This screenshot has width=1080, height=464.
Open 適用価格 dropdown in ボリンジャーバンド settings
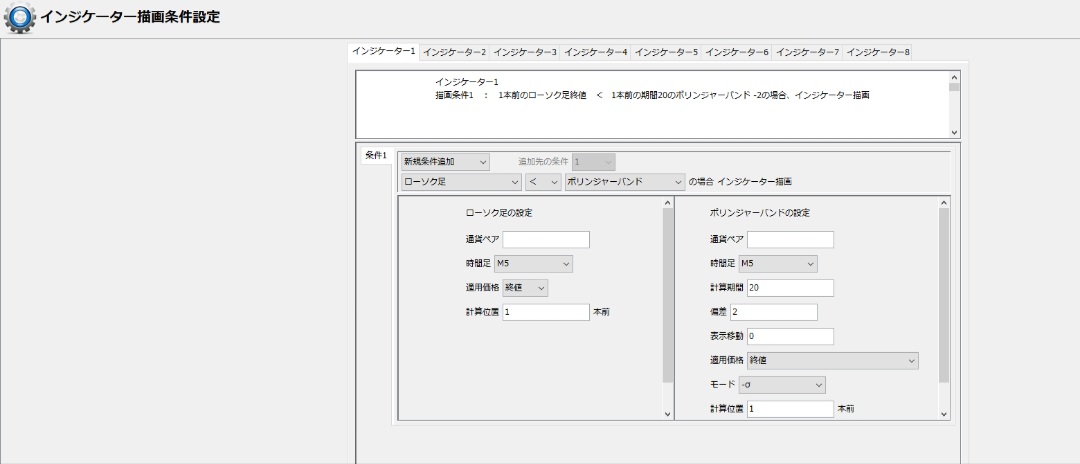click(832, 360)
